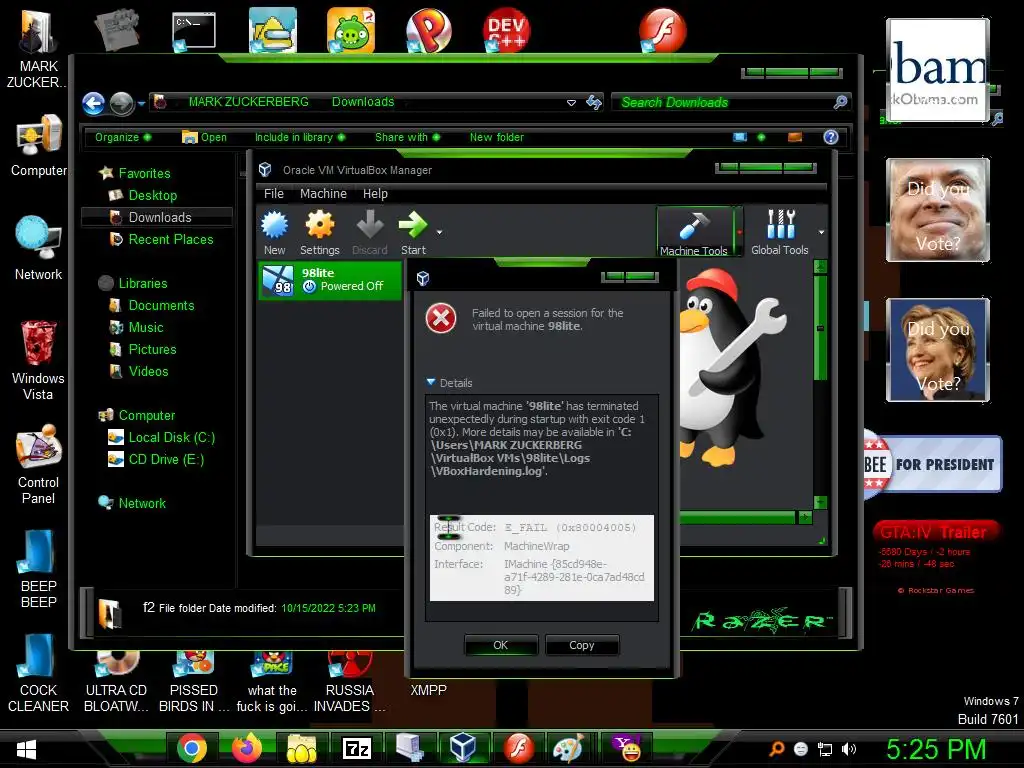Click the New virtual machine icon

274,232
